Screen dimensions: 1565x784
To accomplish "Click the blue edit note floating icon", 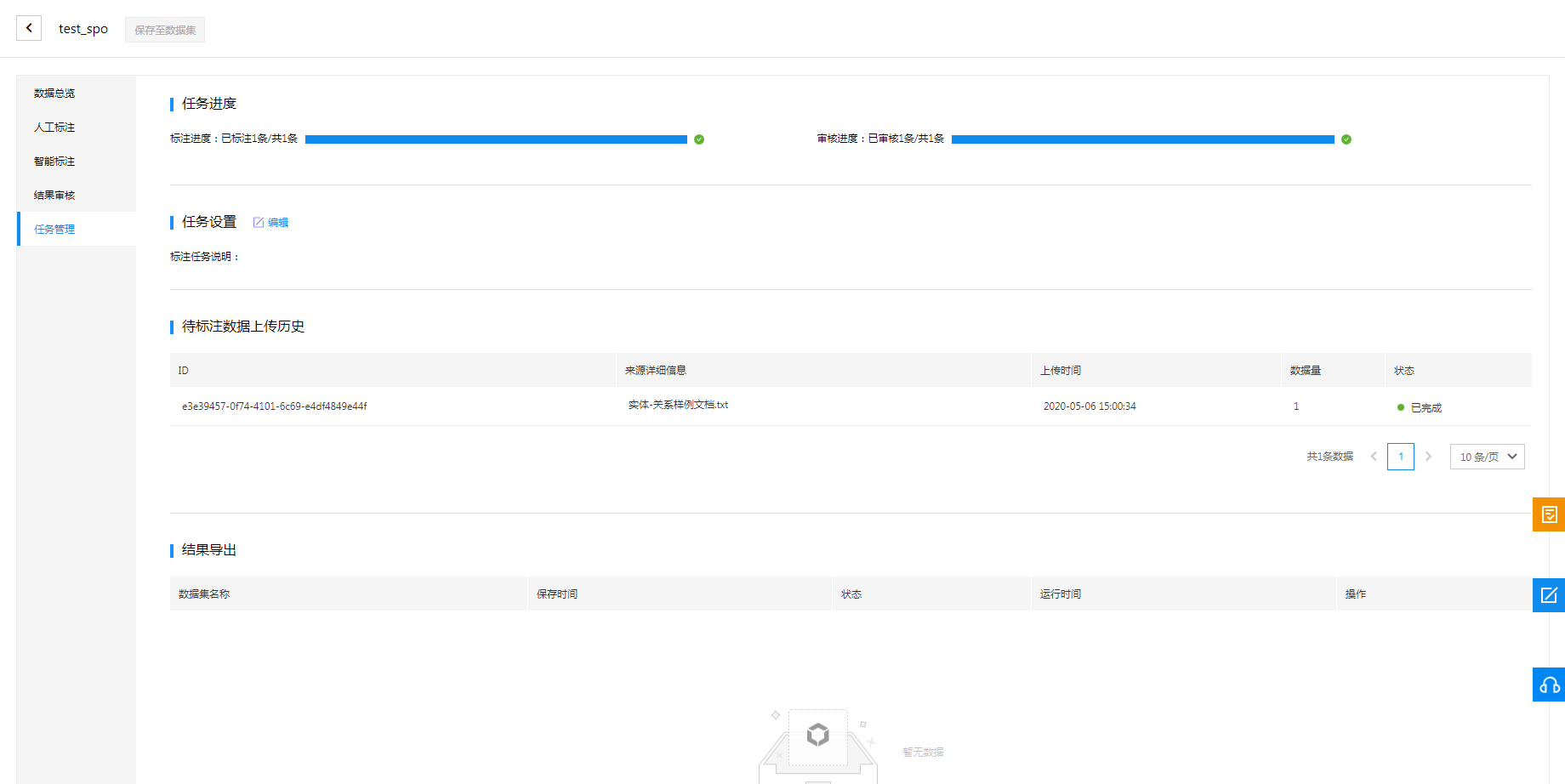I will pos(1549,595).
